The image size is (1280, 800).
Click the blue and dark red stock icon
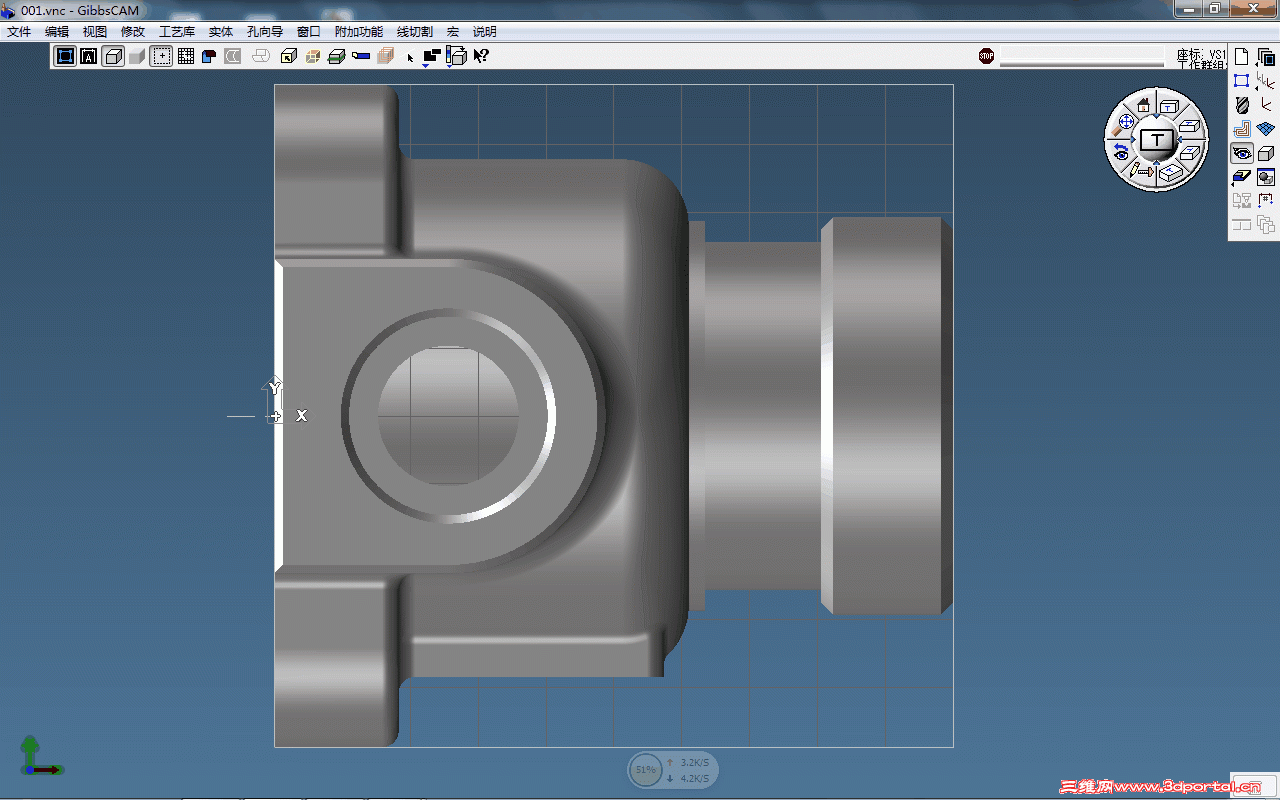[x=210, y=56]
